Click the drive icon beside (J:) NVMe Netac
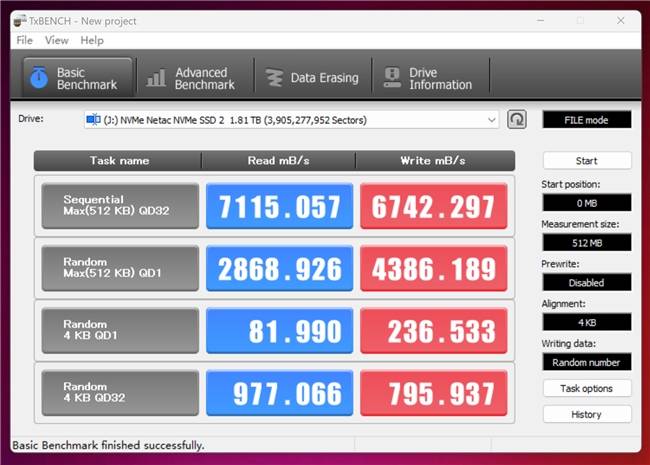 (x=93, y=120)
